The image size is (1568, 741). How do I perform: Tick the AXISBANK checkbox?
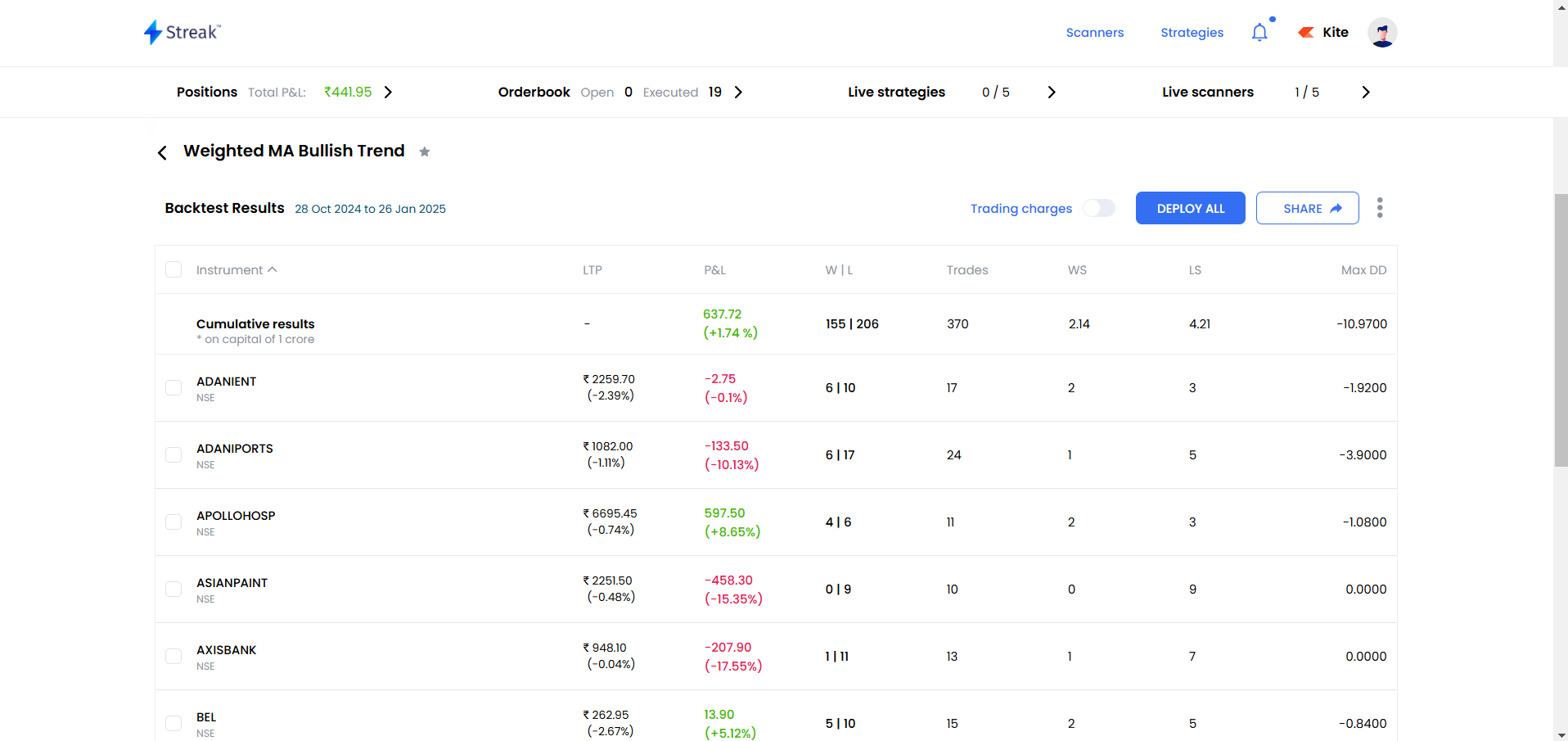tap(173, 656)
